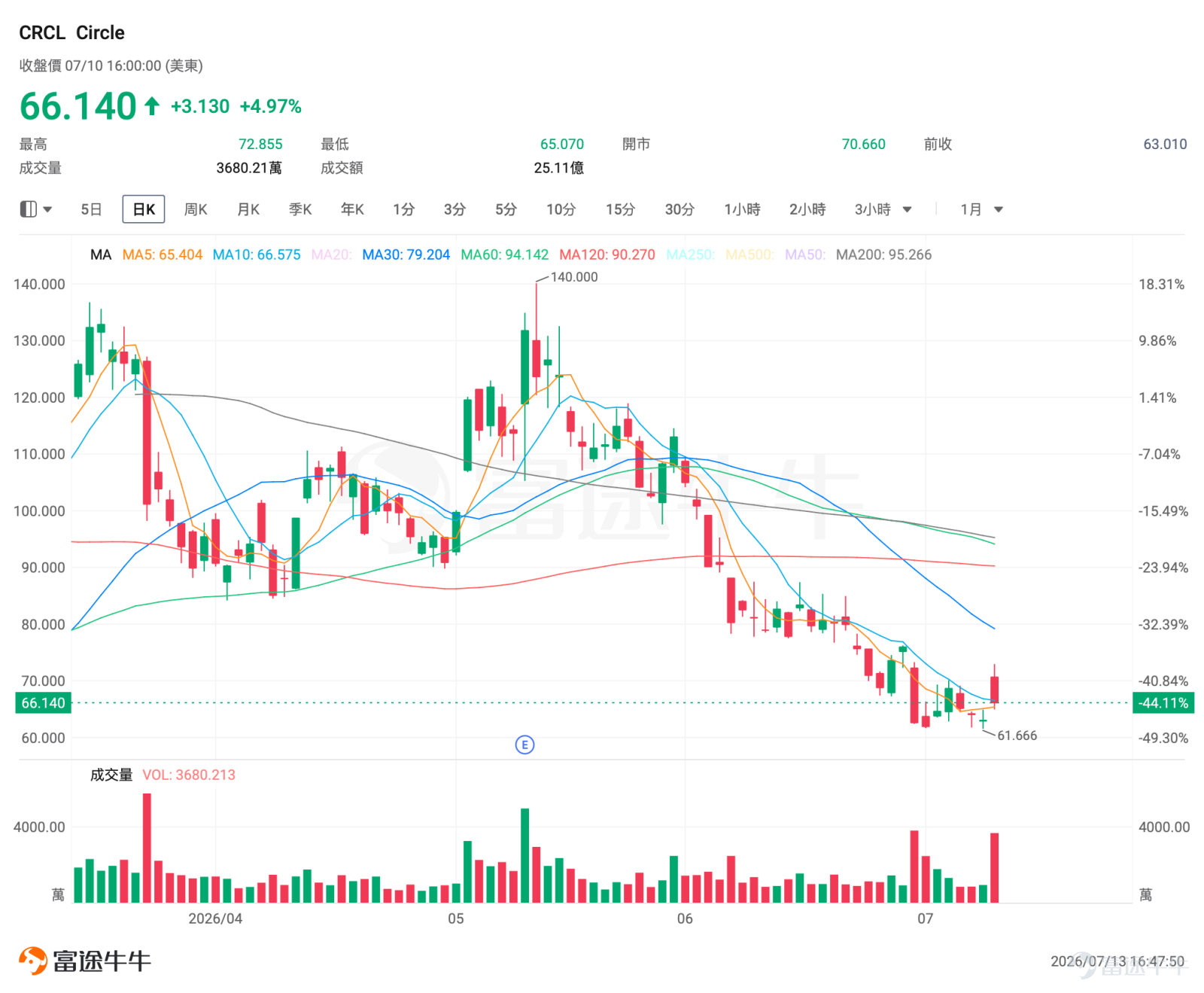The width and height of the screenshot is (1204, 993).
Task: Click the CRCL Circle stock title
Action: click(x=72, y=32)
